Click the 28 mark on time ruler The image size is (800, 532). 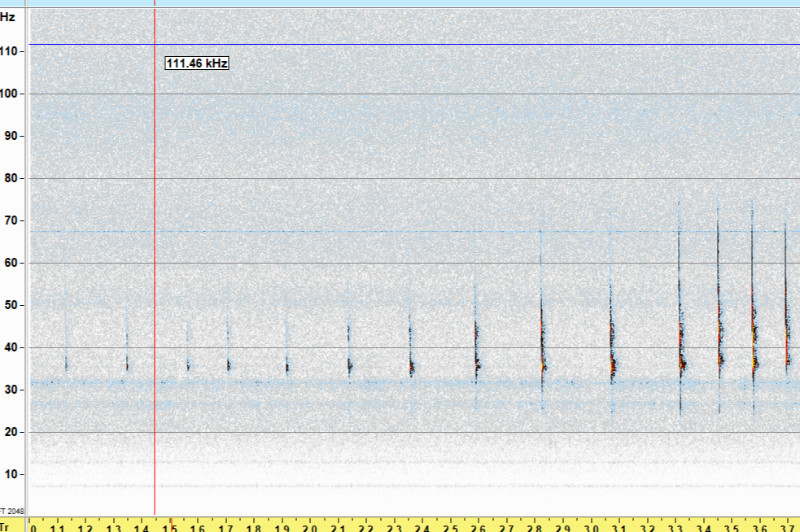click(x=534, y=526)
